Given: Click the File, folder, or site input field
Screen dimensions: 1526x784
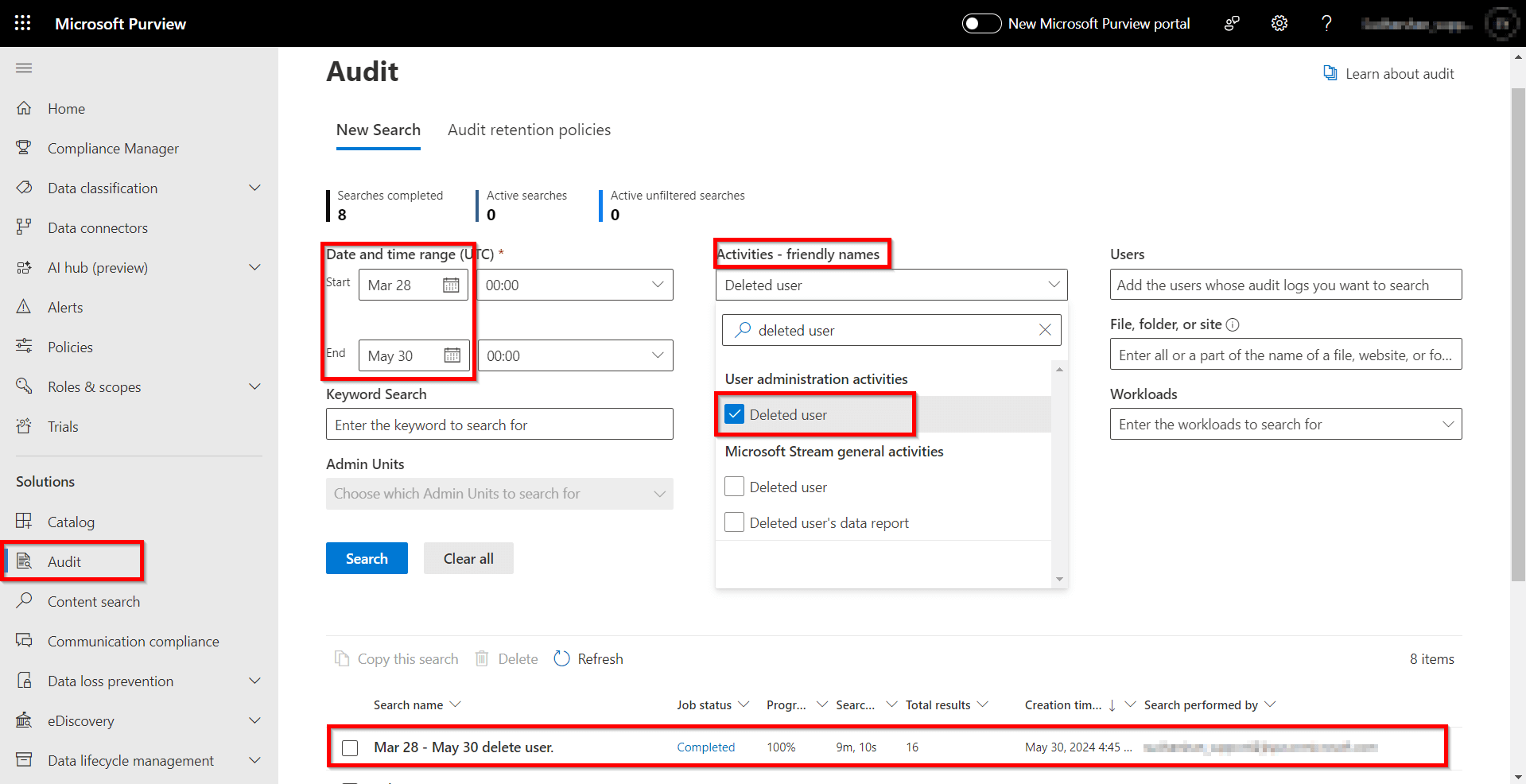Looking at the screenshot, I should (x=1286, y=354).
